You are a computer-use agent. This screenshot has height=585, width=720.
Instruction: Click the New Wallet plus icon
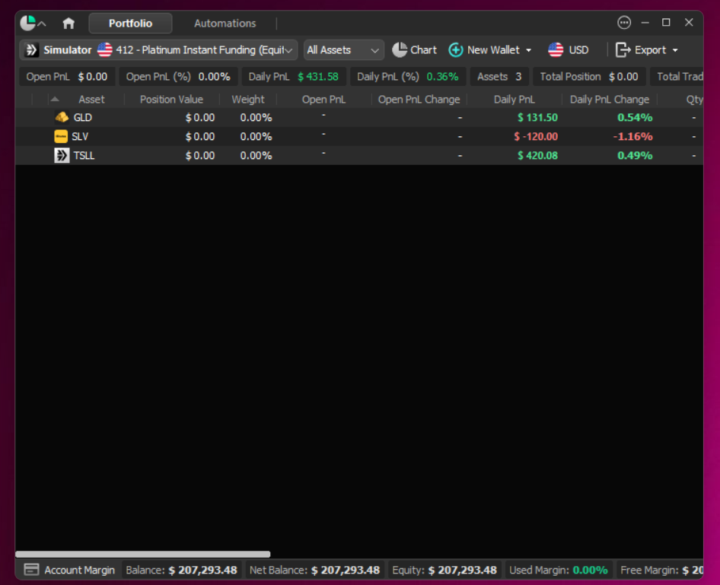pyautogui.click(x=456, y=50)
